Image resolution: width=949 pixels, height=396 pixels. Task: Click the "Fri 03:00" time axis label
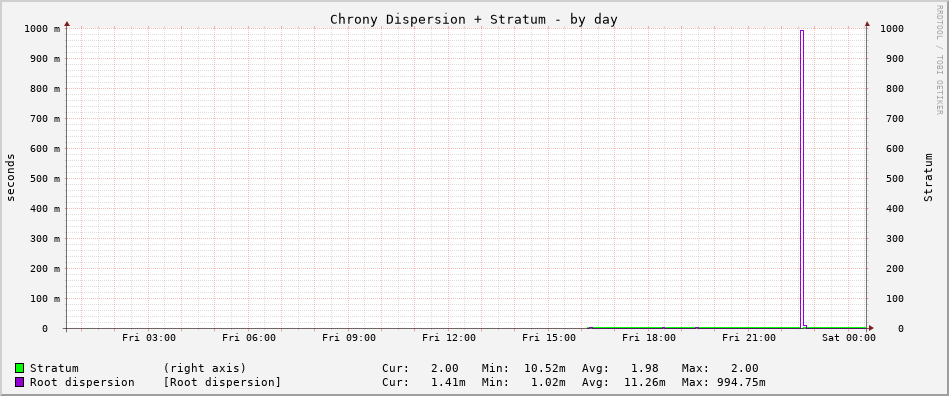pyautogui.click(x=149, y=337)
